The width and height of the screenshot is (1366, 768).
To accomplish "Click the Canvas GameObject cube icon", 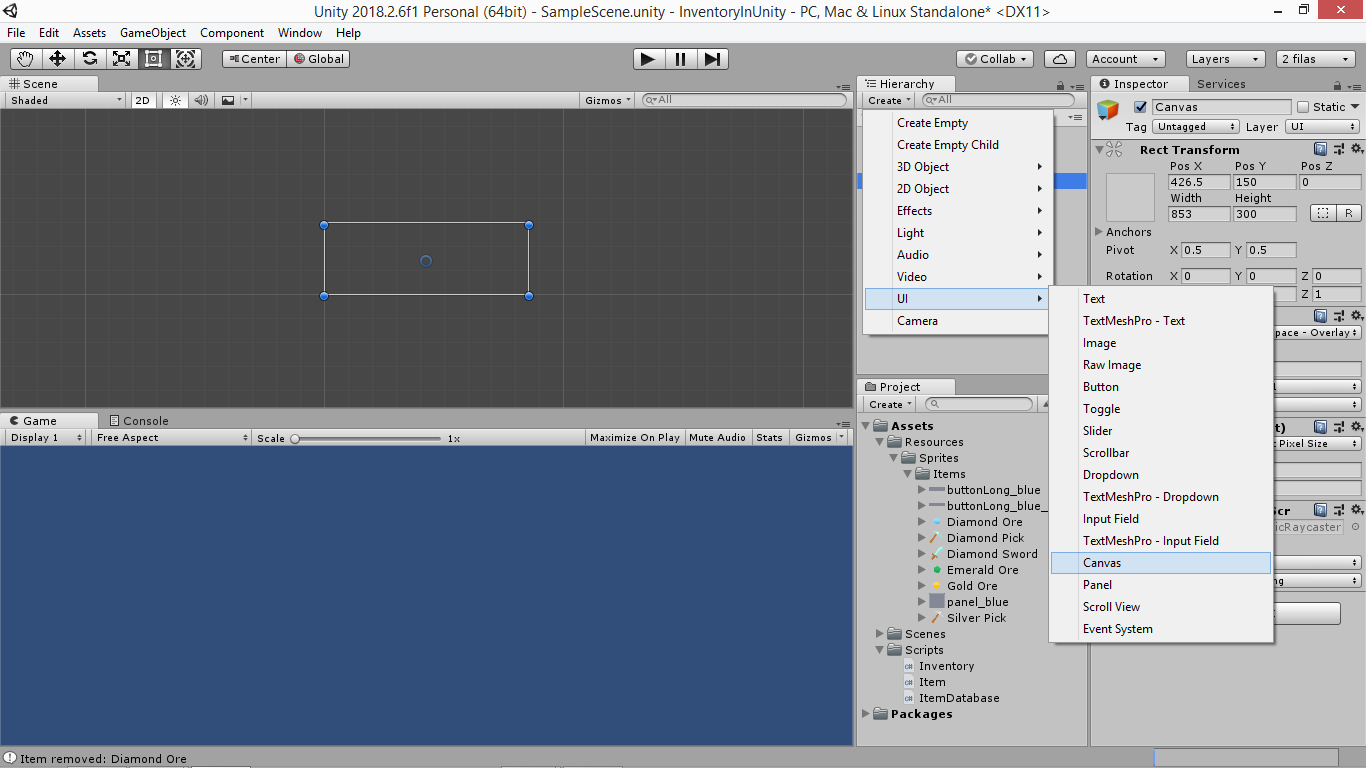I will (1108, 110).
